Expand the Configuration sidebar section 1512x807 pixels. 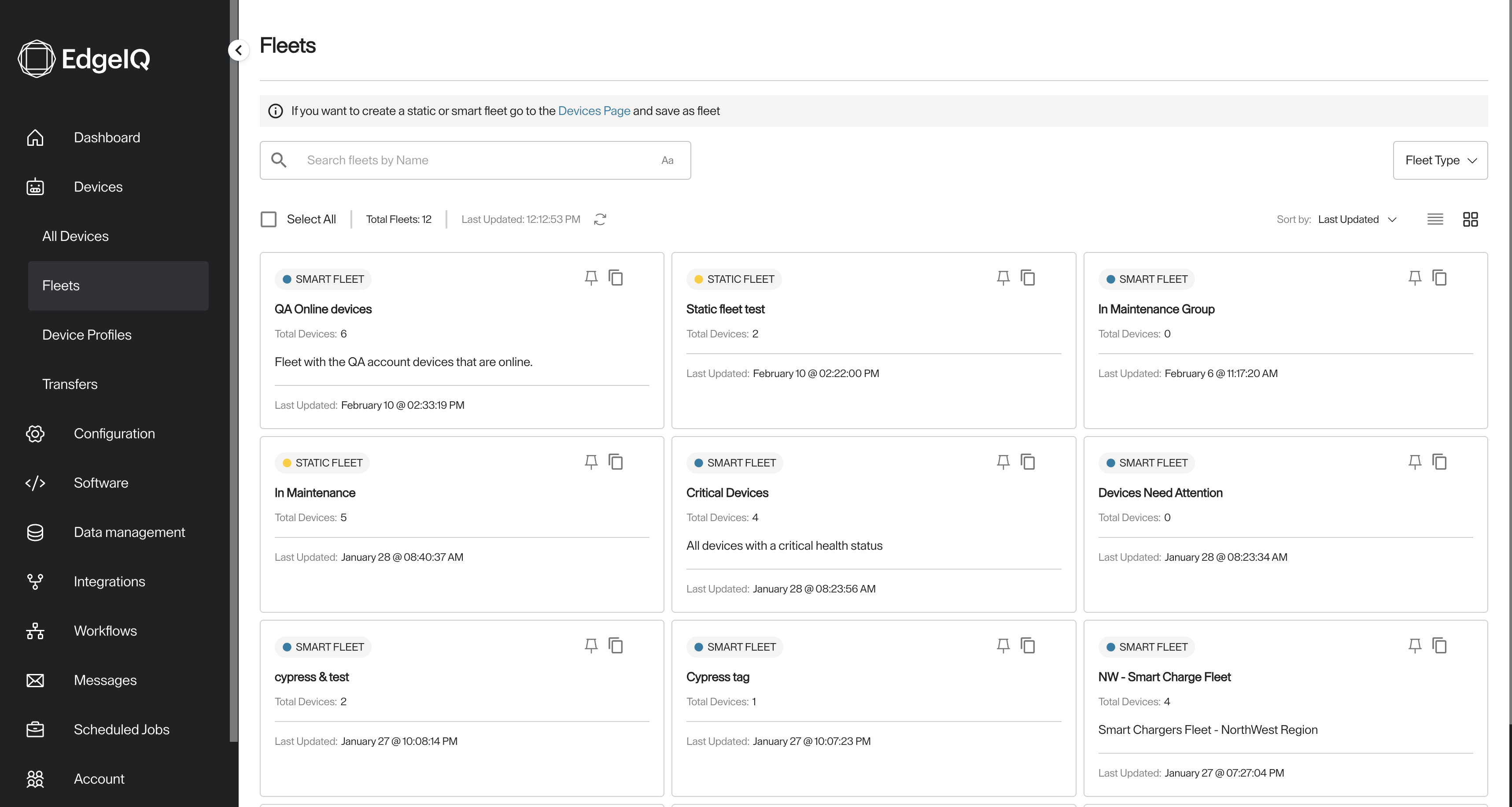[x=114, y=433]
